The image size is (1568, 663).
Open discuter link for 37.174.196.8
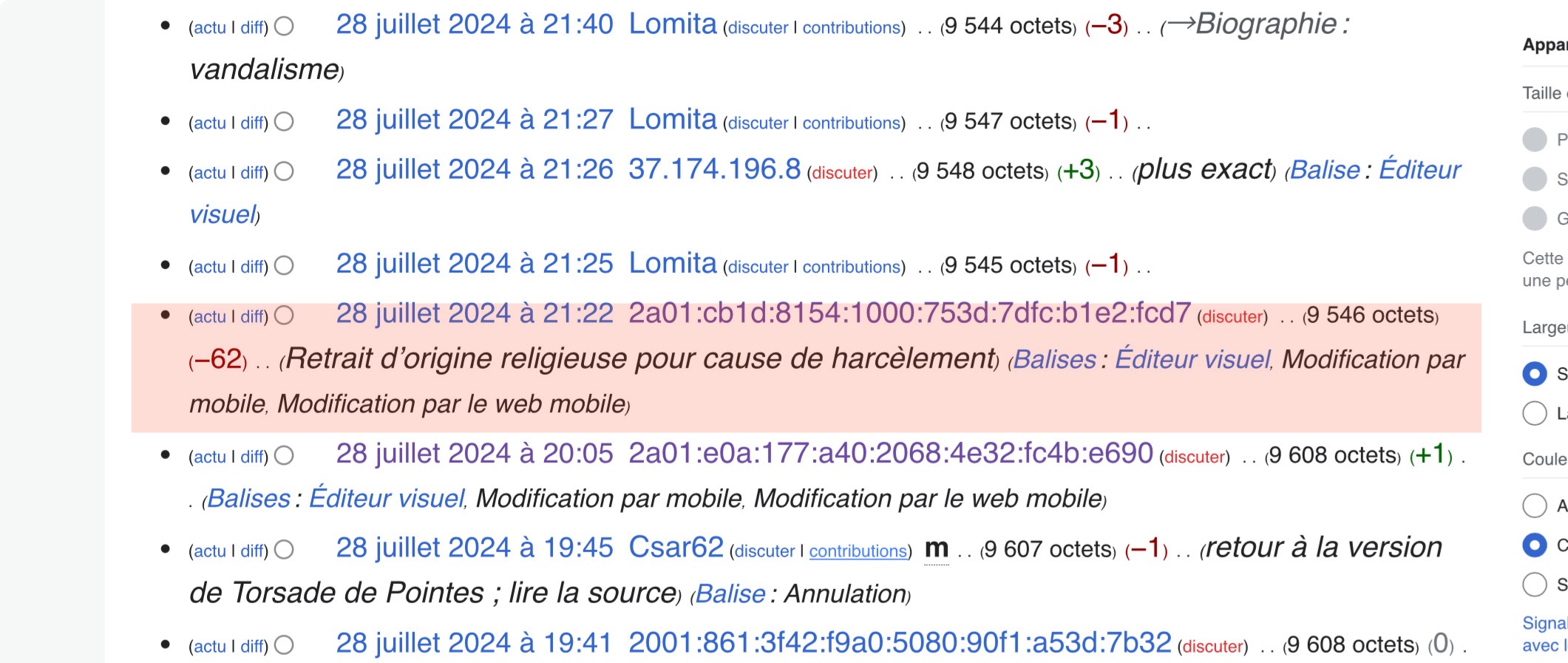(x=842, y=173)
